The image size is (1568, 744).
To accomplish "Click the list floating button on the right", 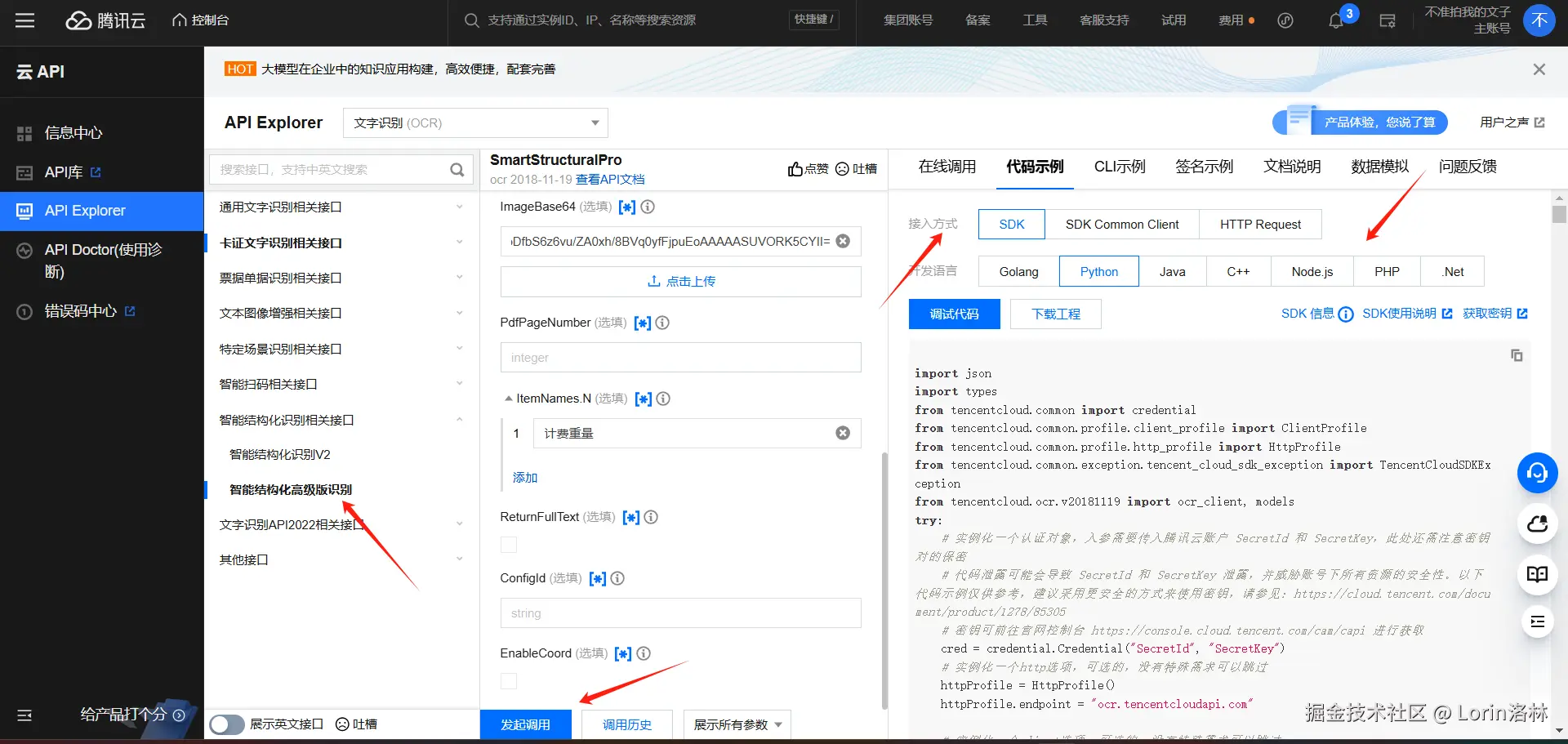I will point(1538,622).
